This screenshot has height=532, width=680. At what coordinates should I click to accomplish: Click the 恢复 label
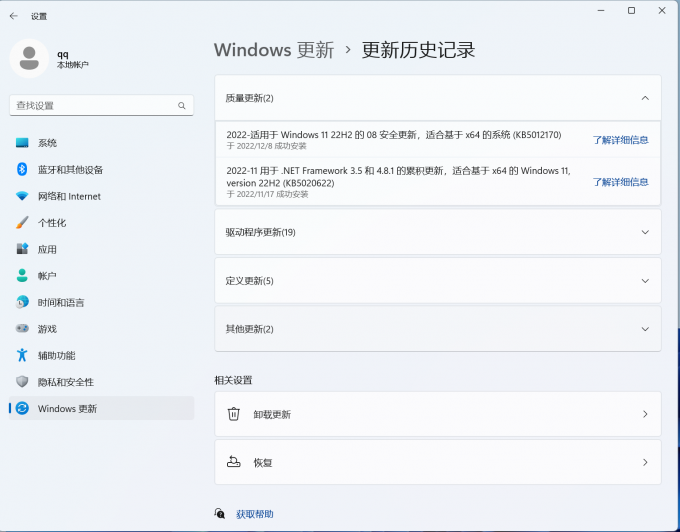263,463
